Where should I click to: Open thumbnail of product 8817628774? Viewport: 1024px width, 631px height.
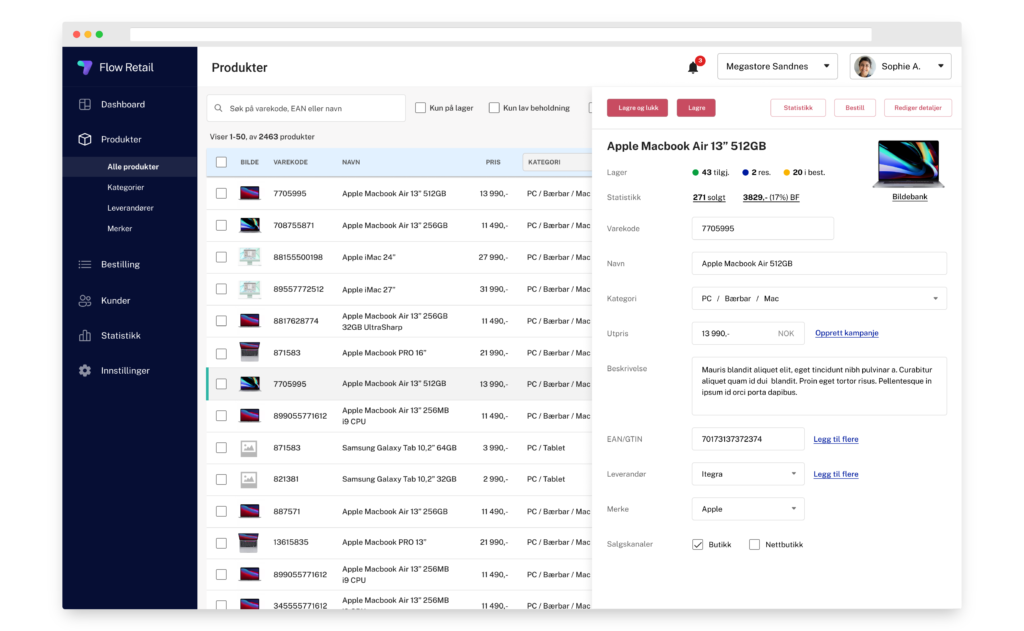point(249,321)
